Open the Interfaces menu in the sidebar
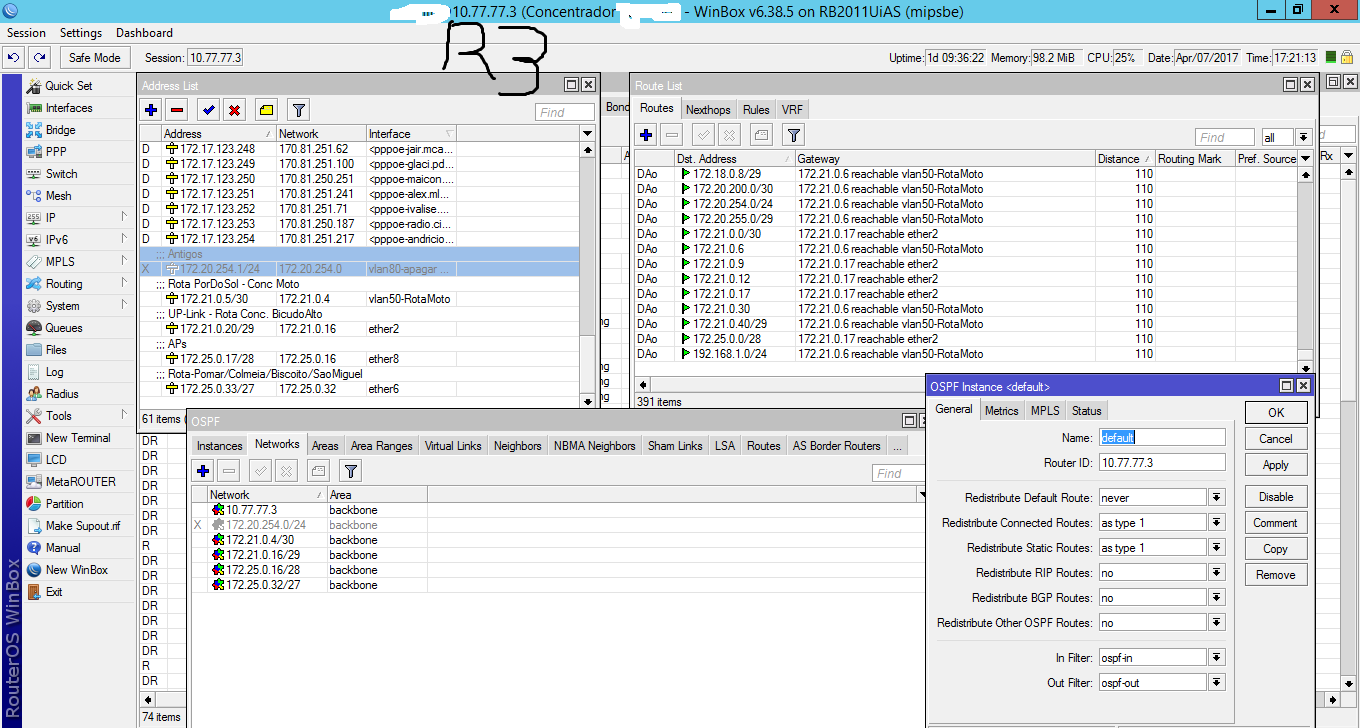This screenshot has width=1360, height=728. click(x=68, y=108)
